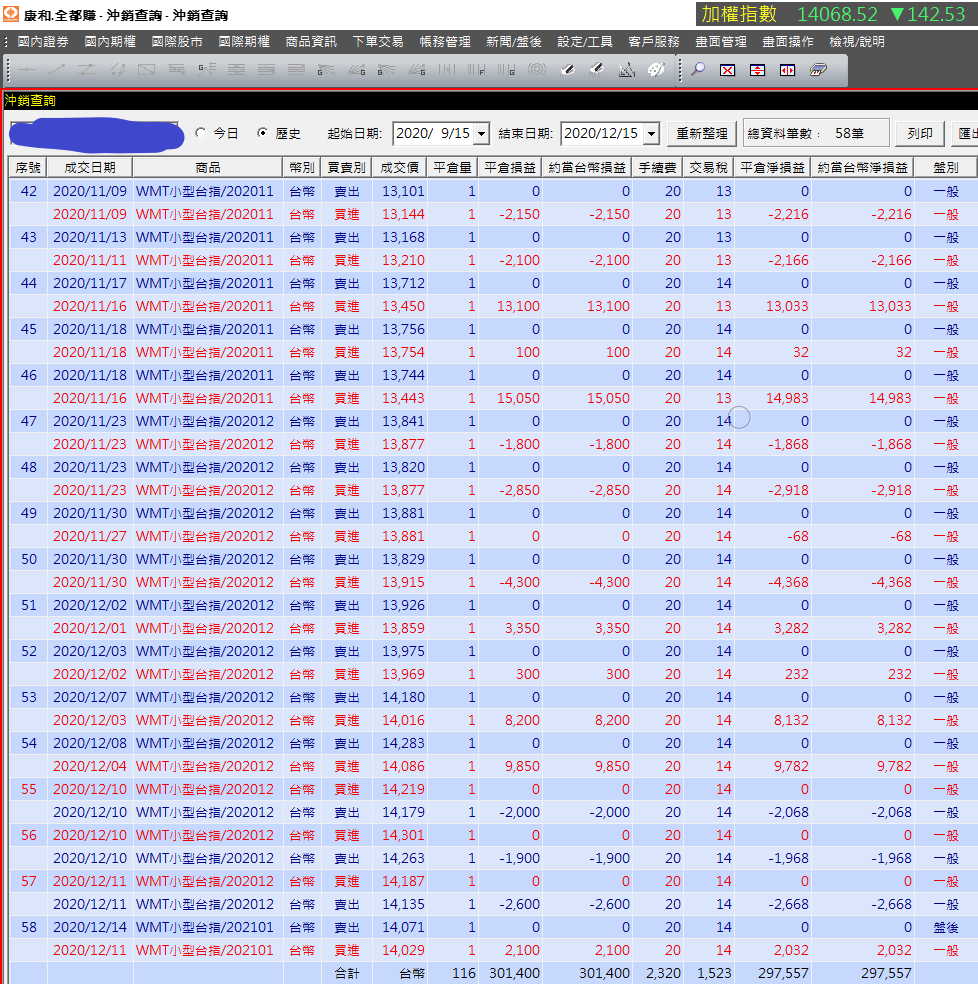Open the 國際期權 menu
The image size is (978, 984).
[244, 41]
